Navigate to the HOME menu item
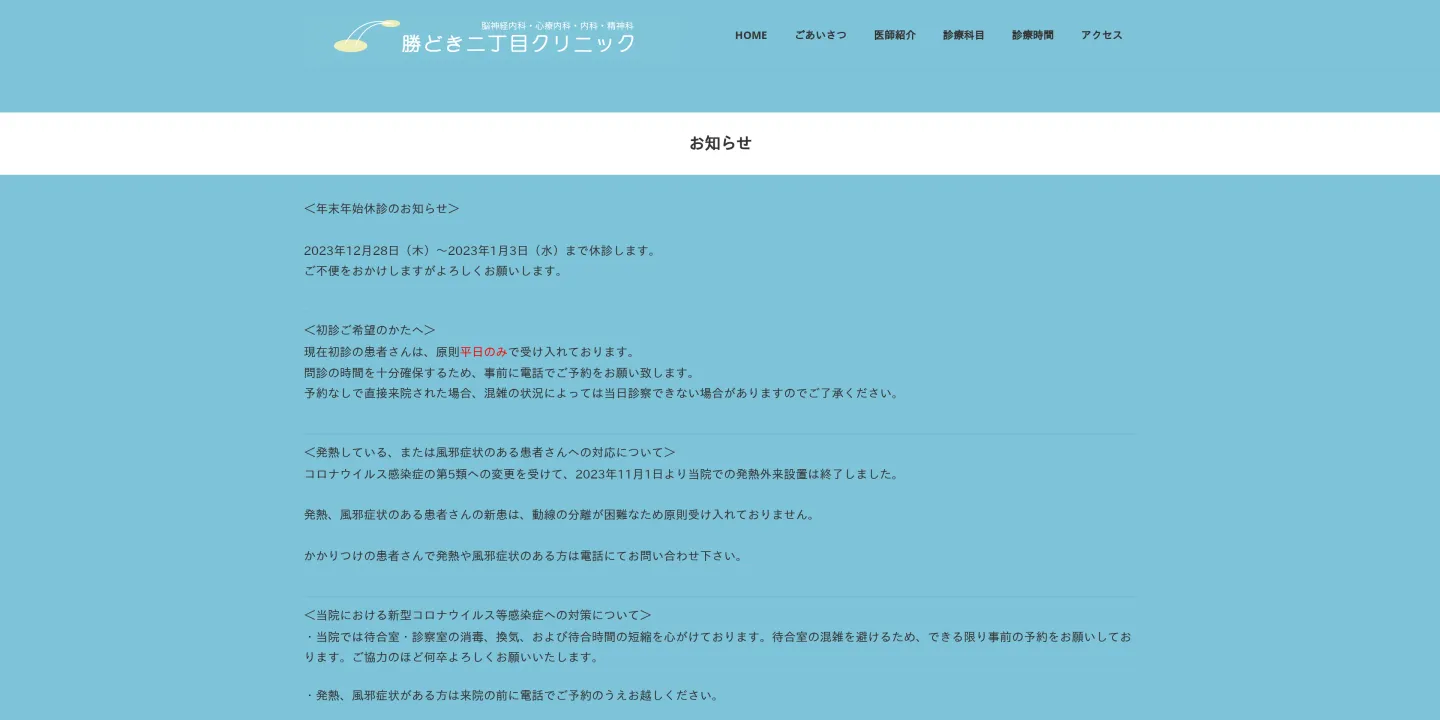Image resolution: width=1440 pixels, height=720 pixels. [x=750, y=35]
